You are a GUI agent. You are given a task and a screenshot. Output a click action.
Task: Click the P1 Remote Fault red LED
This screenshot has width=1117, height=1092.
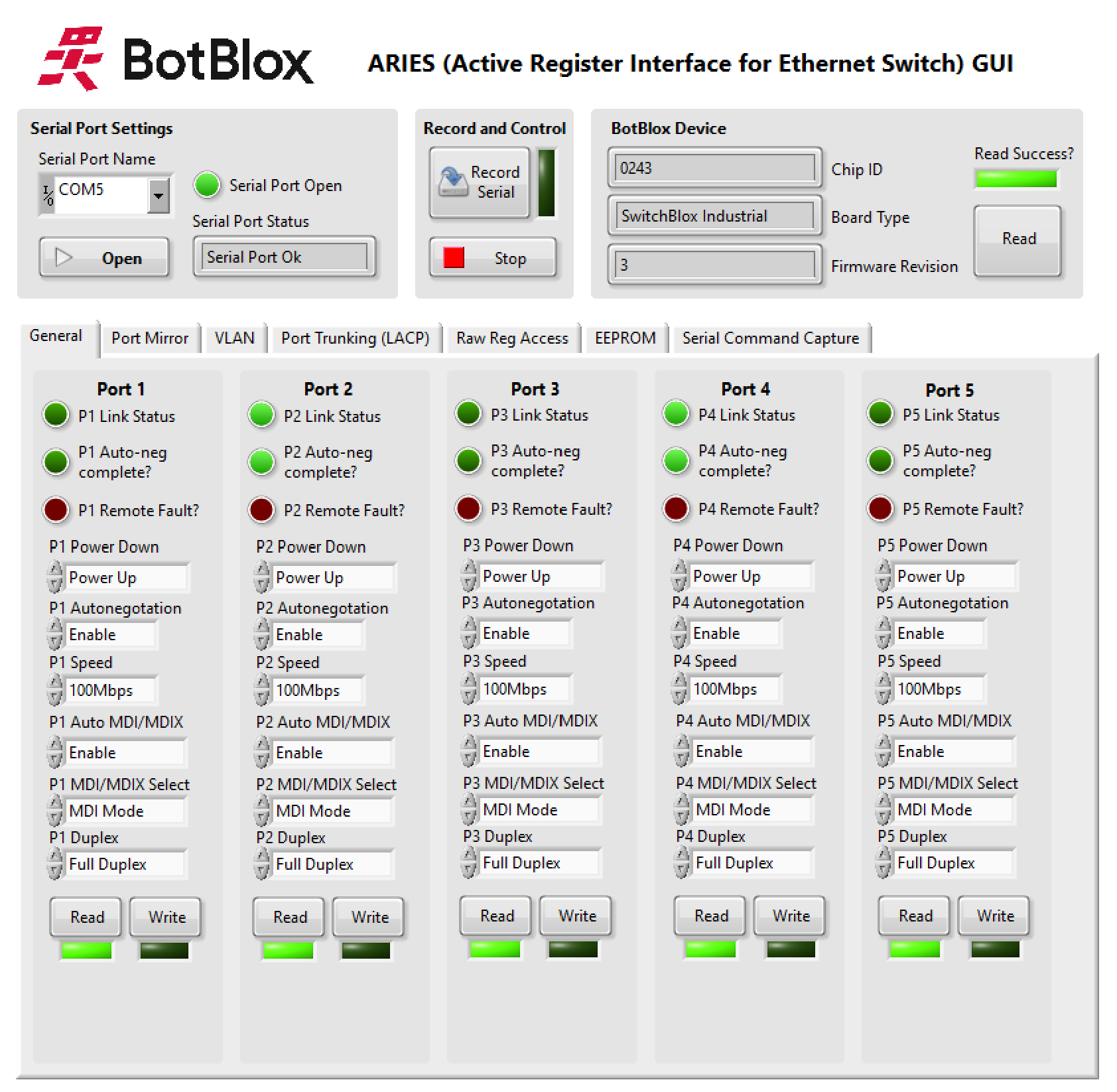[56, 510]
